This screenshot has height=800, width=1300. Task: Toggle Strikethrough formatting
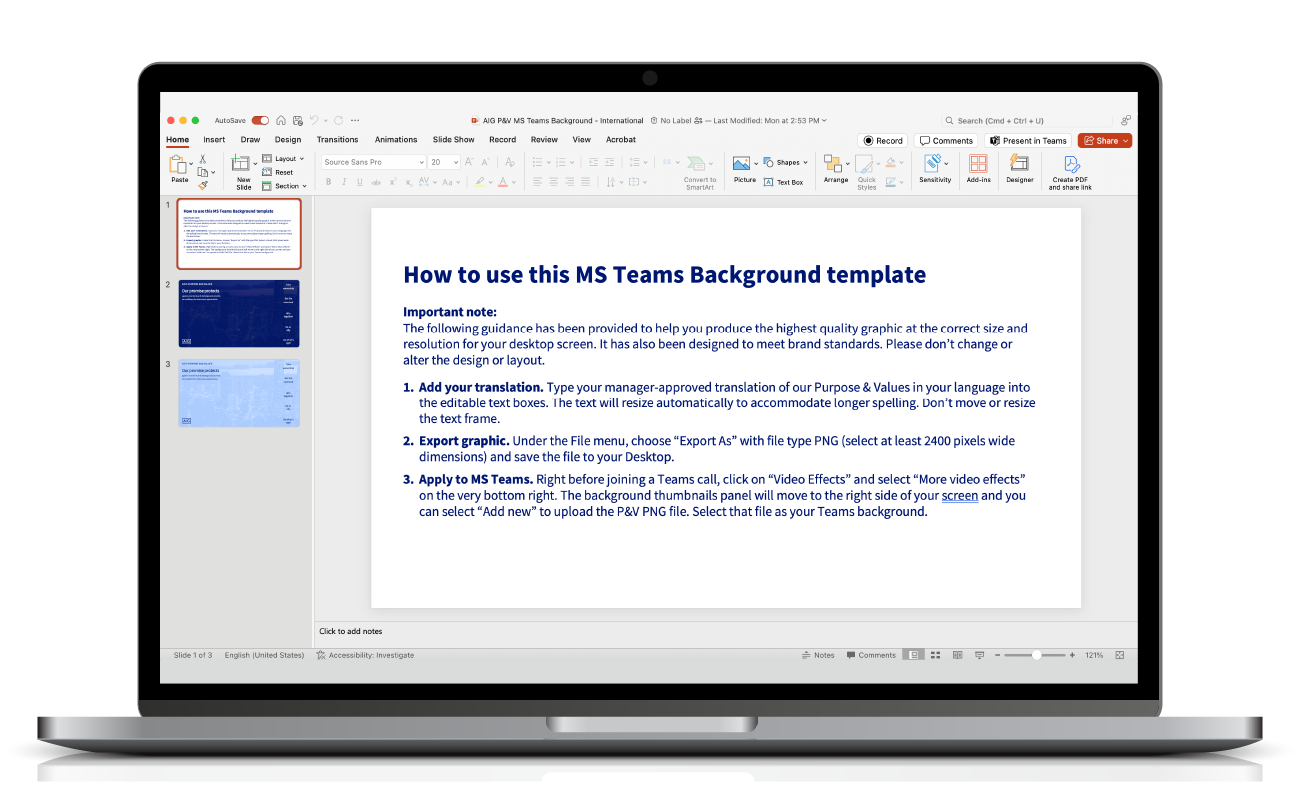[376, 182]
